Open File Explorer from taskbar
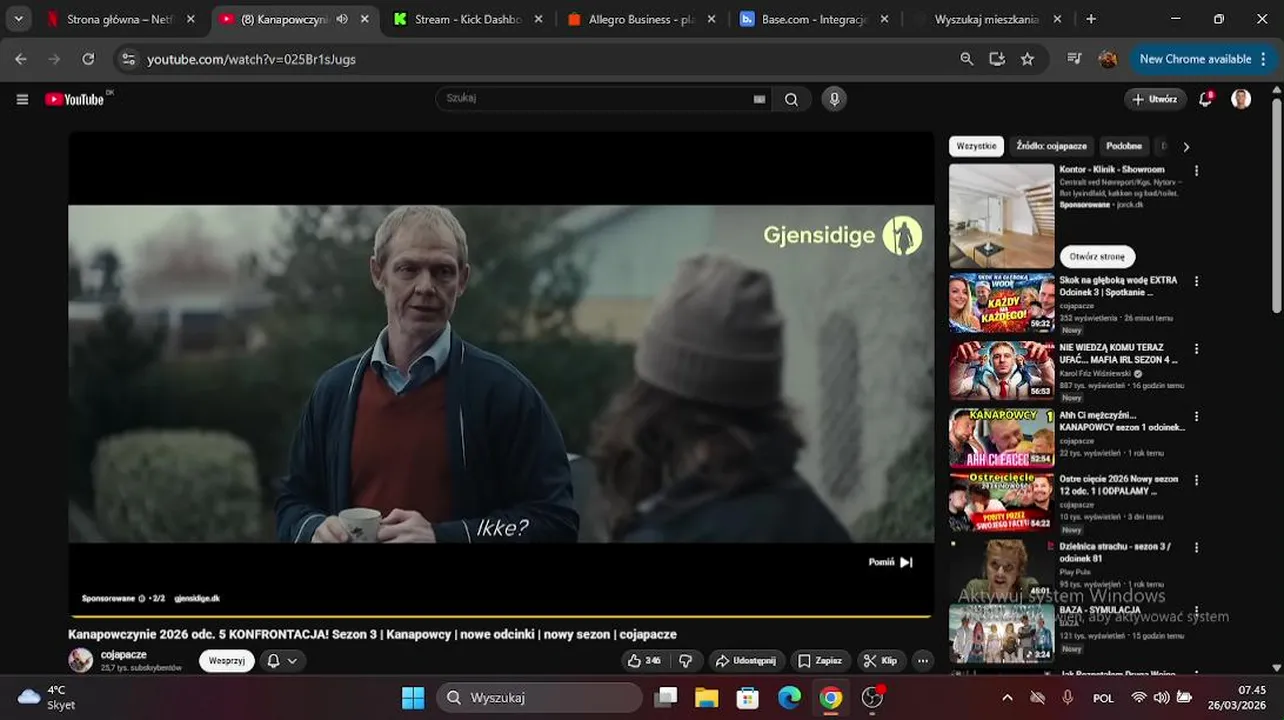 tap(707, 697)
